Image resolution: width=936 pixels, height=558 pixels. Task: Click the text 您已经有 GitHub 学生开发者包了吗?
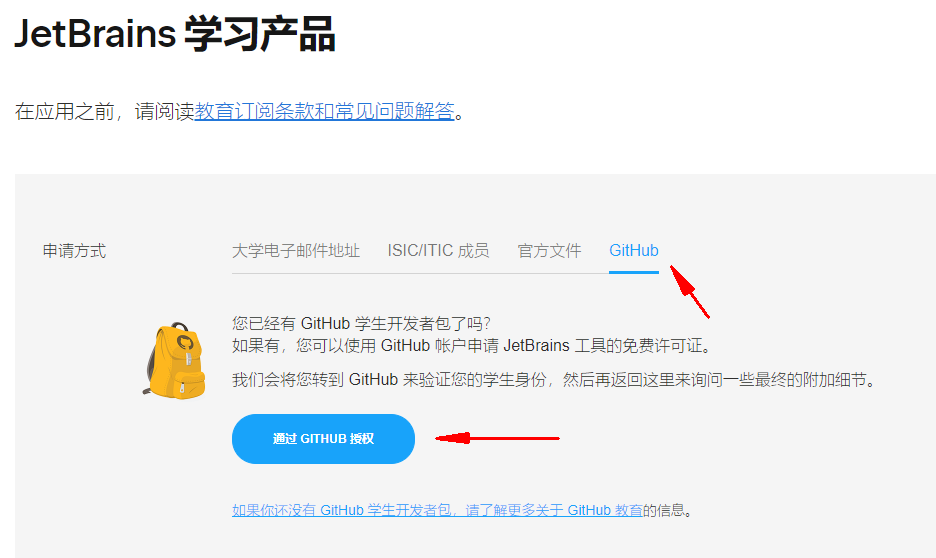[x=361, y=323]
